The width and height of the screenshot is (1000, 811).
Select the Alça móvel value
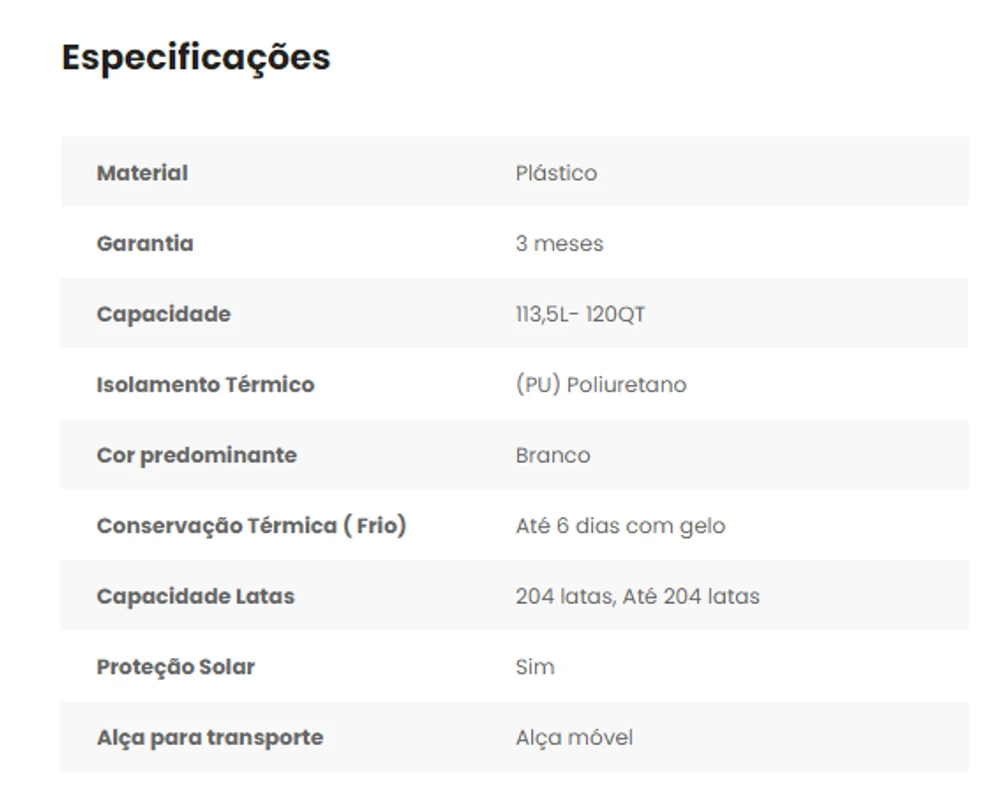pyautogui.click(x=574, y=738)
